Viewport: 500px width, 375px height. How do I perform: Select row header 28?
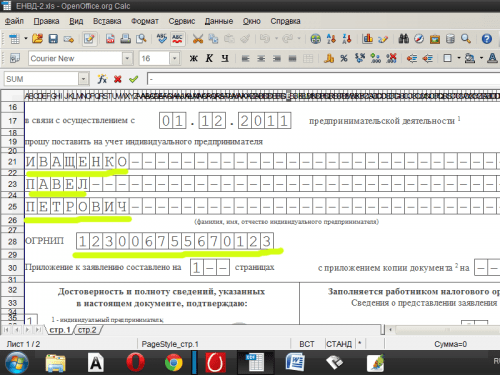tap(12, 241)
